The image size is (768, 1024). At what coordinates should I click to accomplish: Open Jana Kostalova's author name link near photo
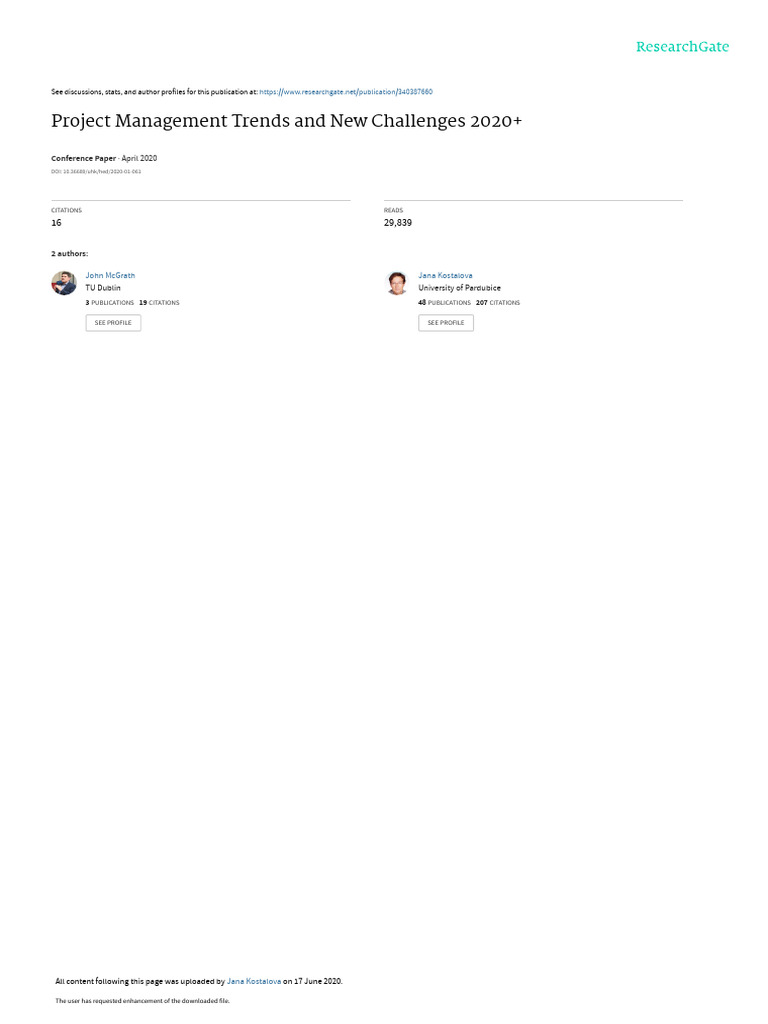445,276
